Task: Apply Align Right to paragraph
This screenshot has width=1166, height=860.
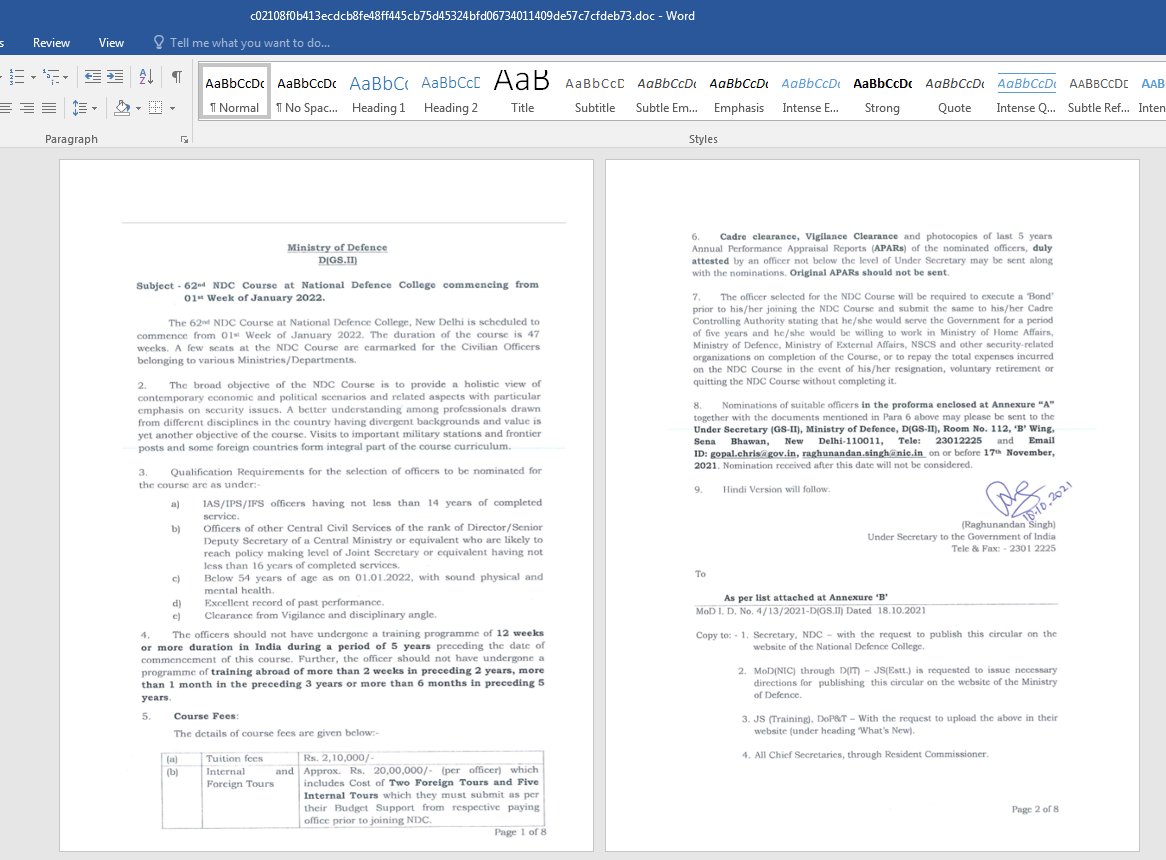Action: [x=27, y=109]
